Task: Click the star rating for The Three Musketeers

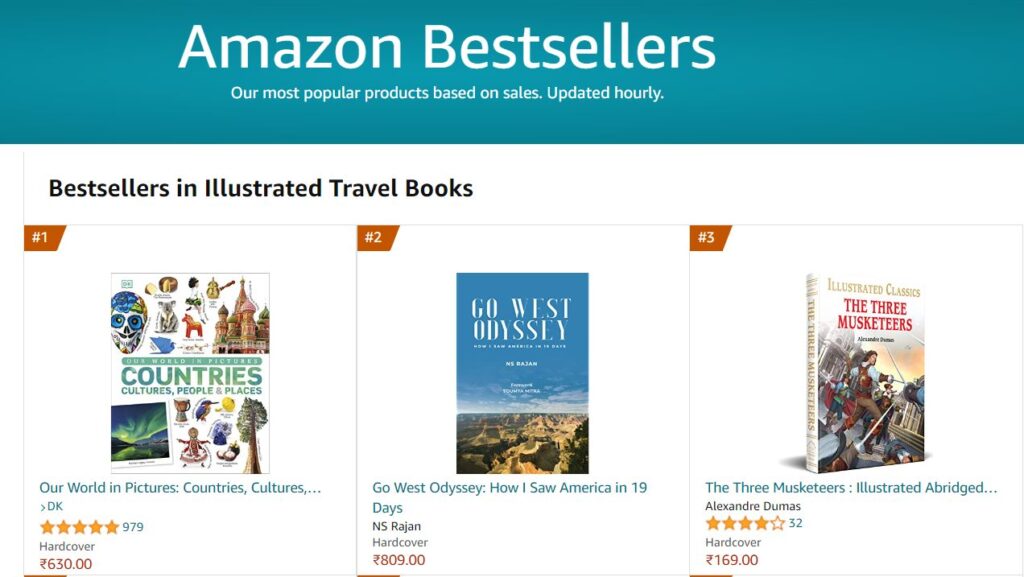Action: point(745,523)
